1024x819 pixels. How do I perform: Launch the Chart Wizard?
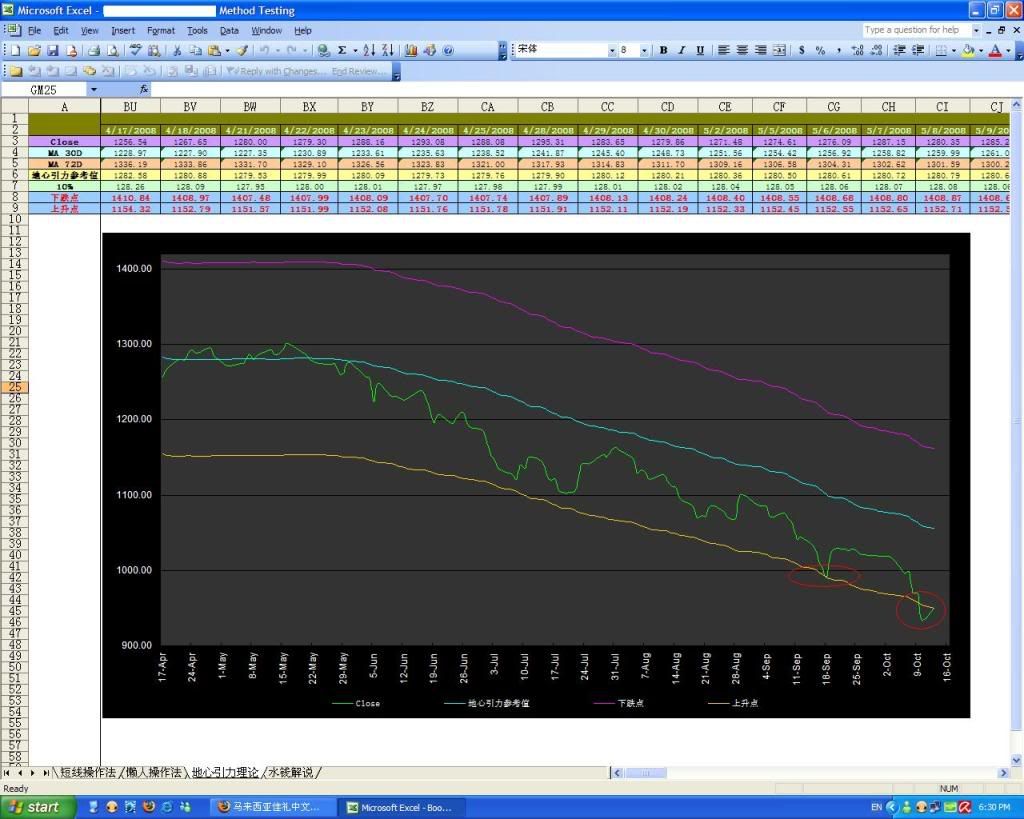[x=411, y=50]
